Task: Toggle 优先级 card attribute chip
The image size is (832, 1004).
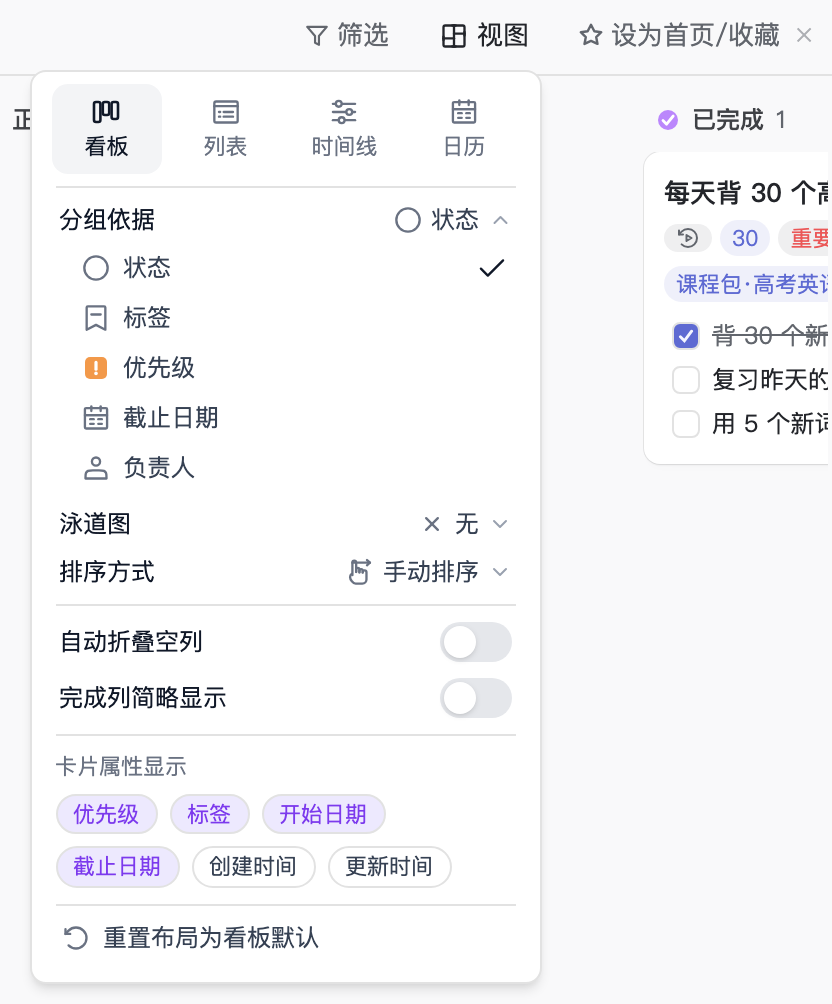Action: point(106,814)
